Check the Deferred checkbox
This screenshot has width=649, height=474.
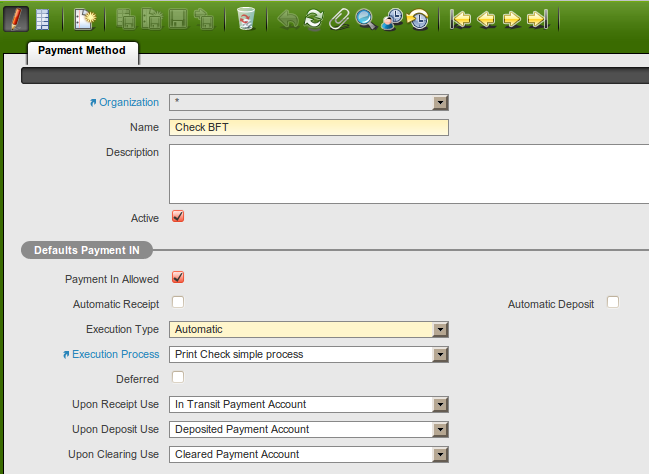178,377
